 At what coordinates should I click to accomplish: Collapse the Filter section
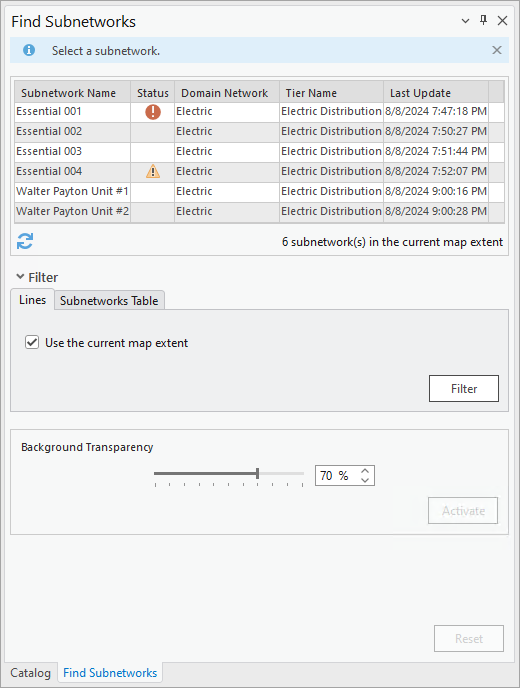click(20, 277)
